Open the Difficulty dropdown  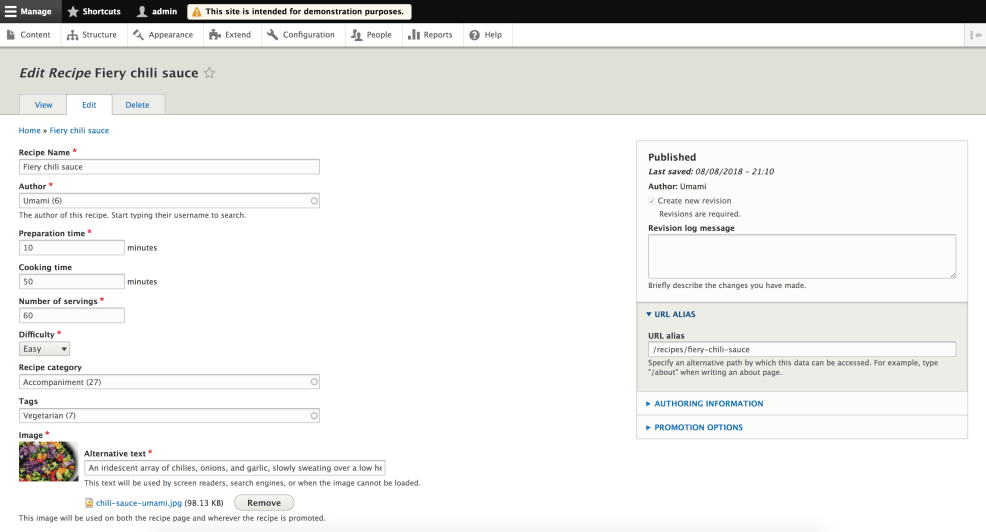45,349
